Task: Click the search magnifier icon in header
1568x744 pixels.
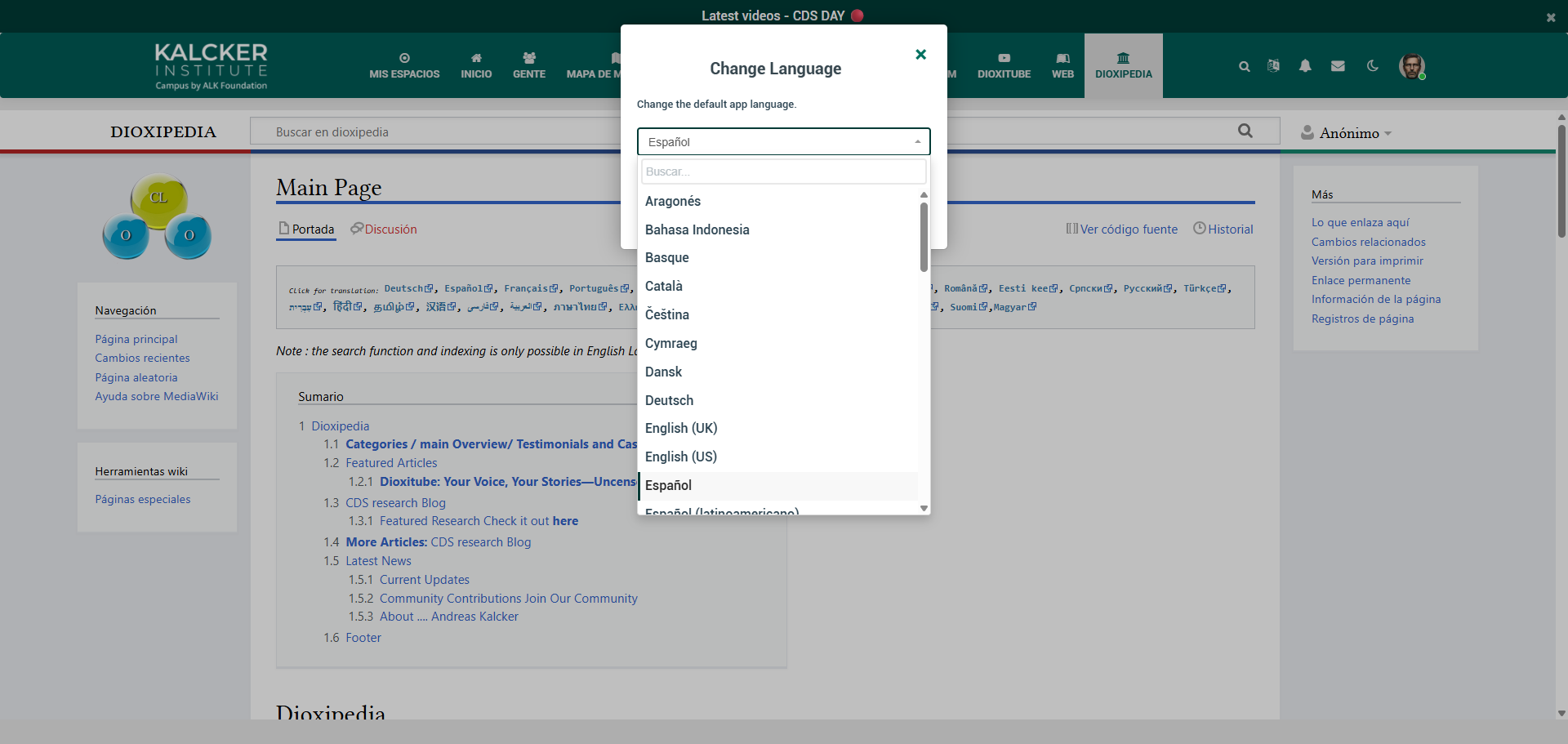Action: click(x=1244, y=66)
